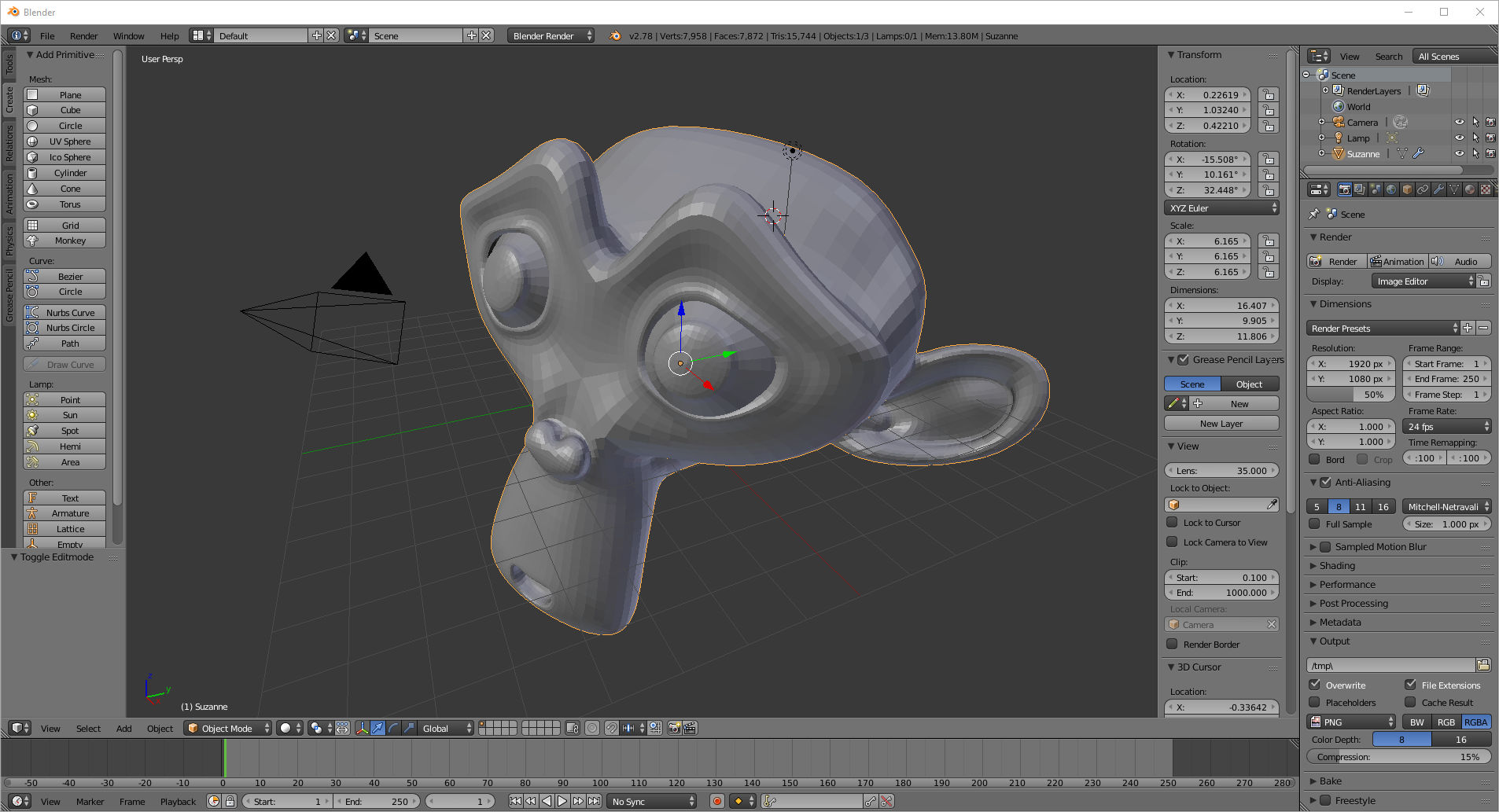
Task: Click the timeline play forward button
Action: click(x=562, y=801)
